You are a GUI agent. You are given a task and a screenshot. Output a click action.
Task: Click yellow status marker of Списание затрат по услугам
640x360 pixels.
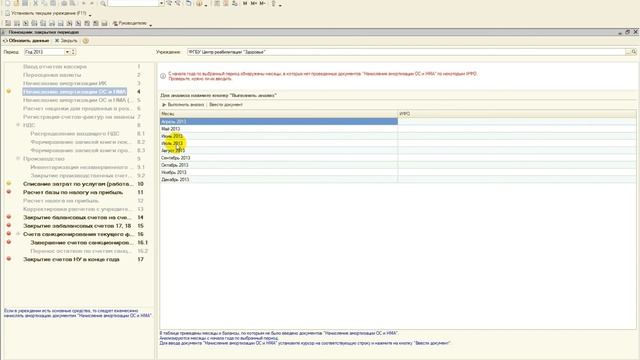click(x=9, y=184)
